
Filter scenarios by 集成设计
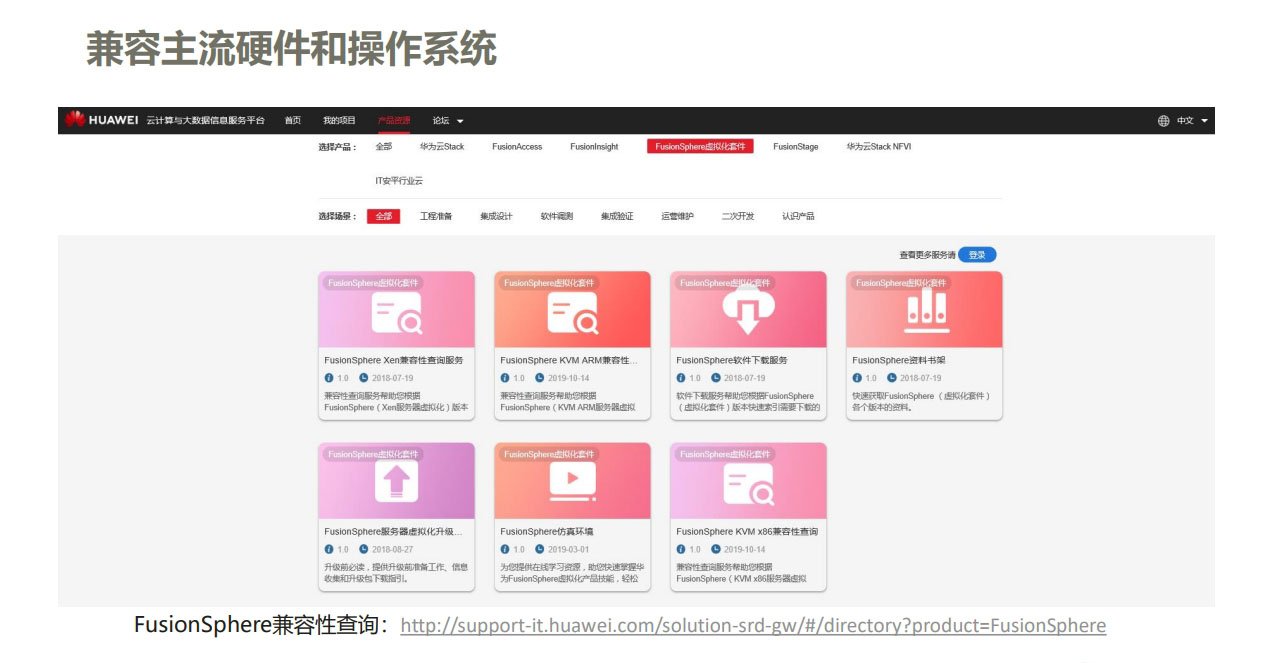tap(496, 216)
